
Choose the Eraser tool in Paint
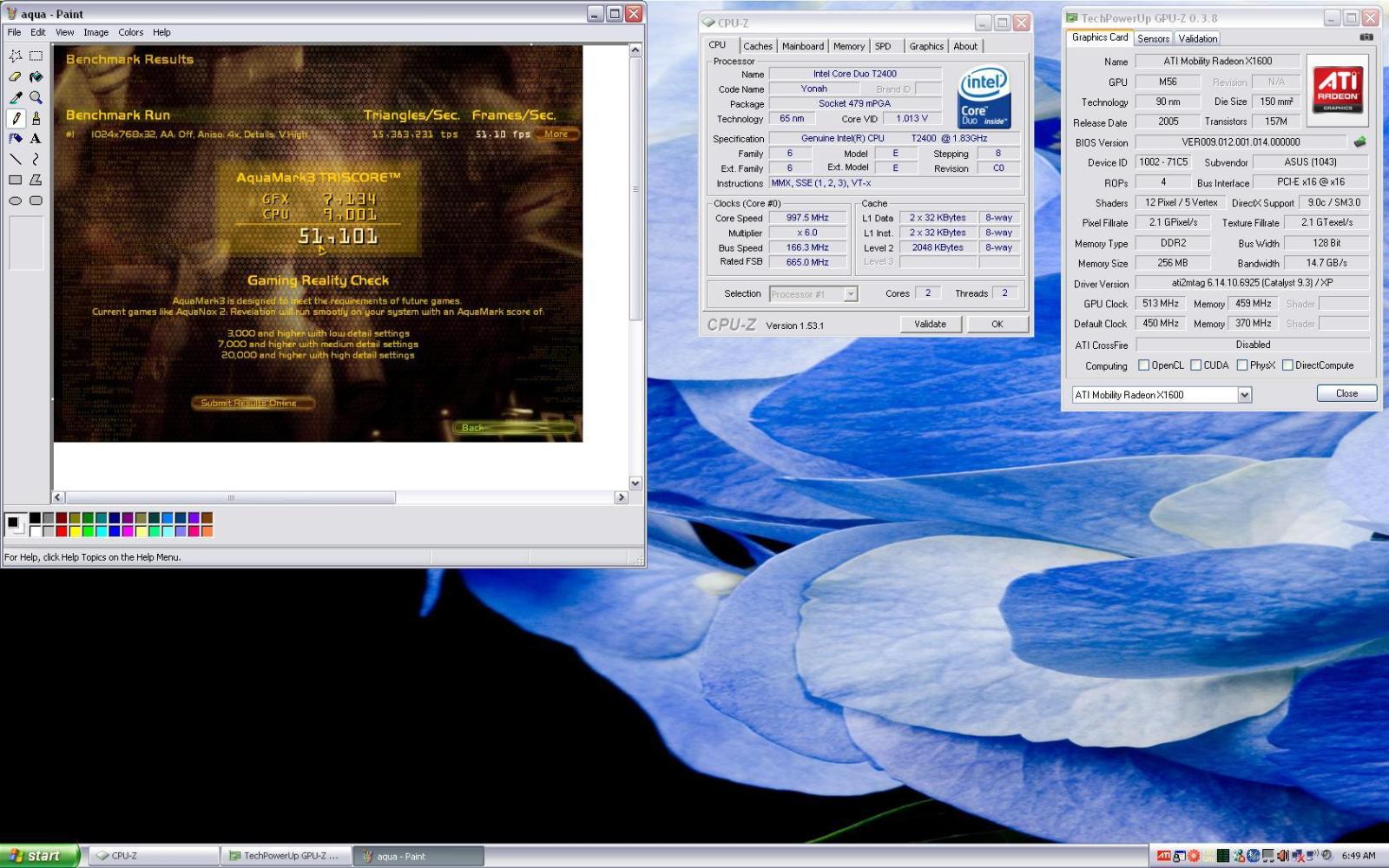tap(16, 76)
